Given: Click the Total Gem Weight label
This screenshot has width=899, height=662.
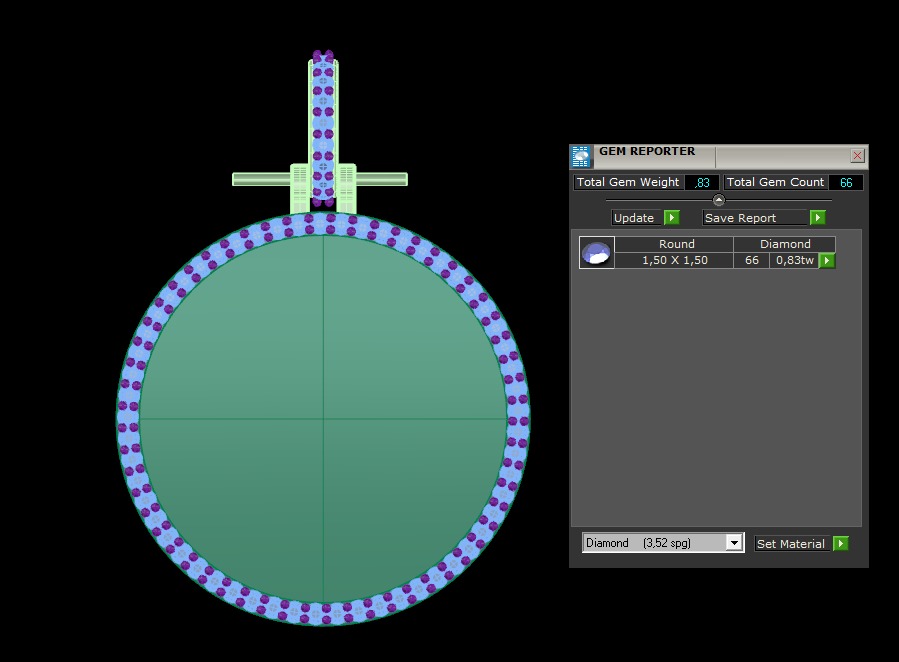Looking at the screenshot, I should click(628, 182).
